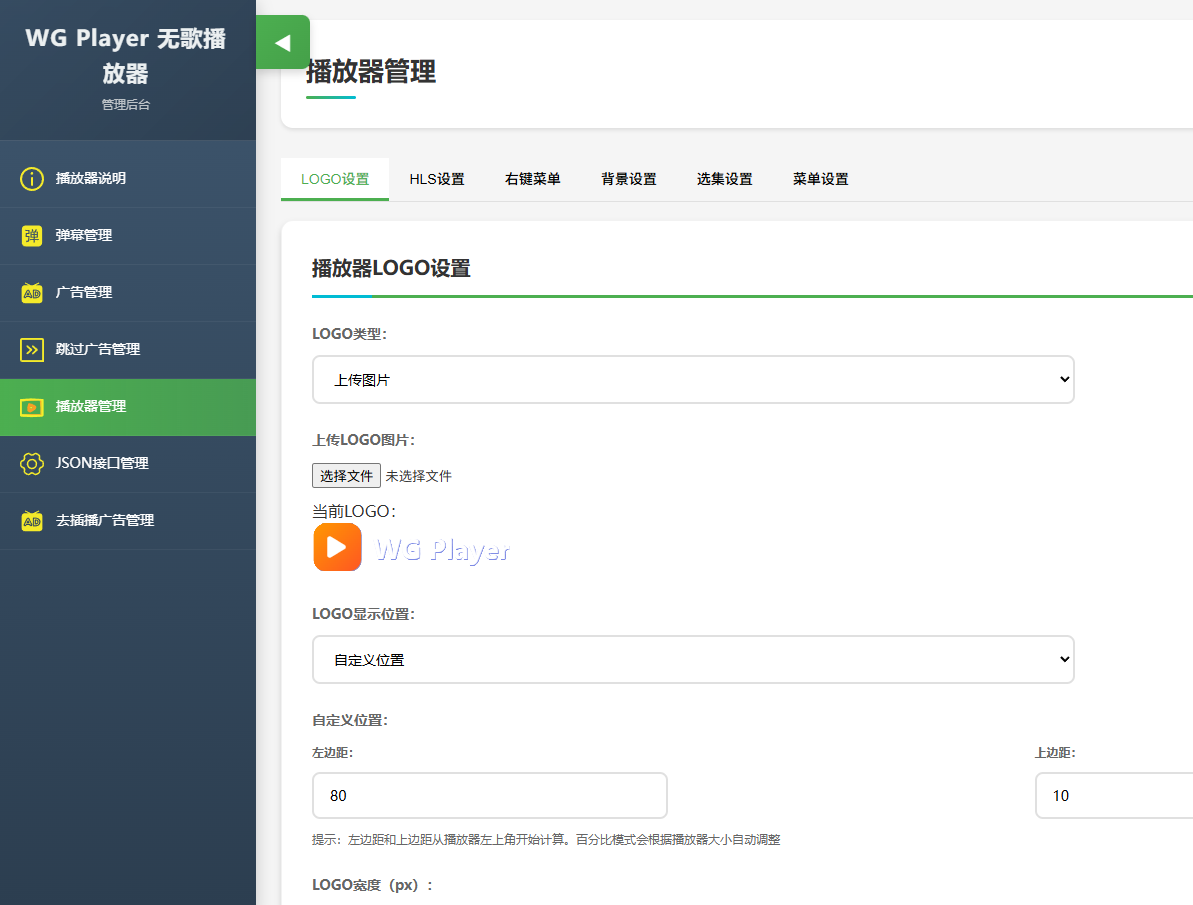Click the info icon beside 播放器说明
Screen dimensions: 1193x905
point(32,179)
